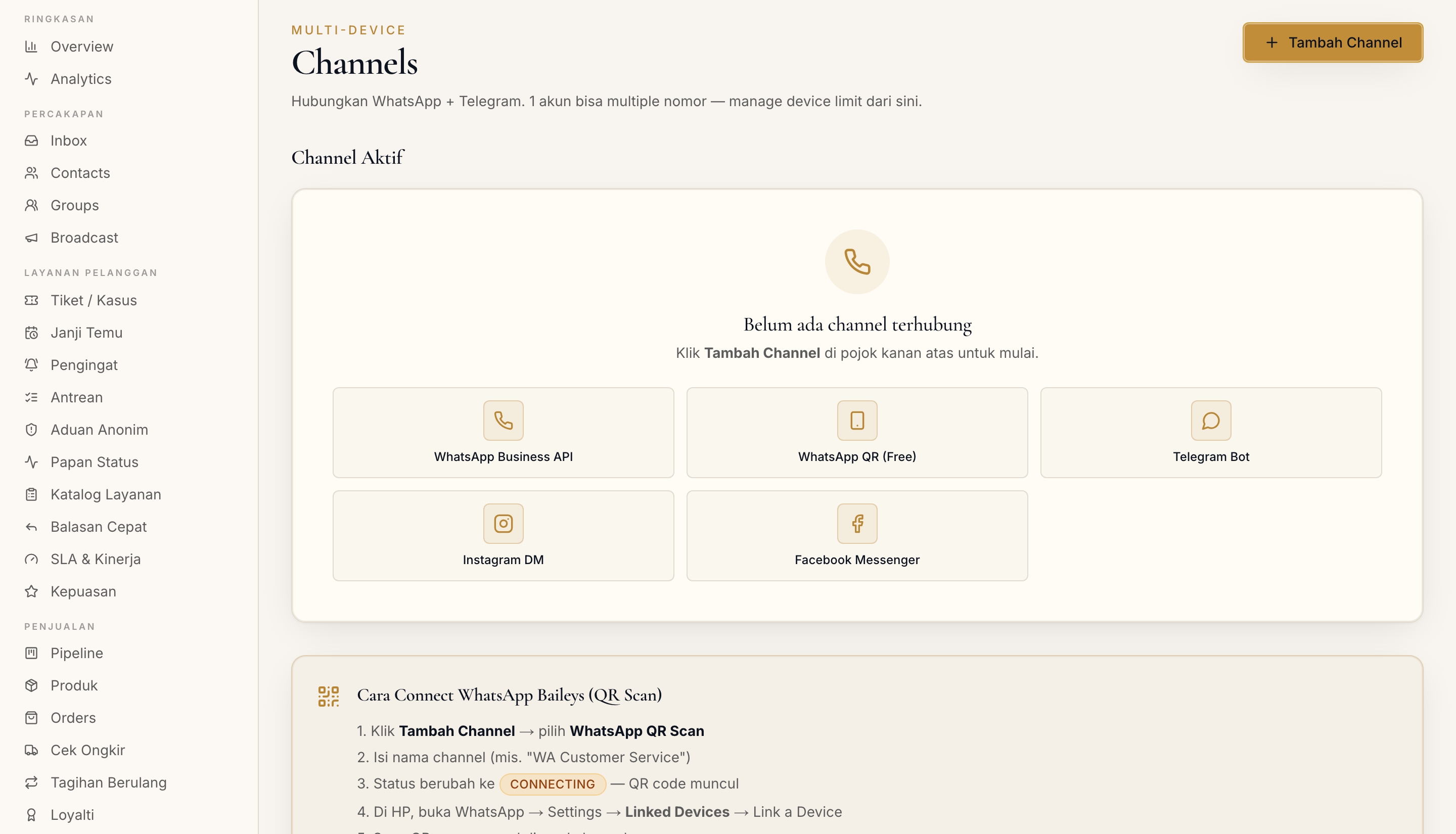Select the WhatsApp QR (Free) card
Image resolution: width=1456 pixels, height=834 pixels.
tap(857, 433)
